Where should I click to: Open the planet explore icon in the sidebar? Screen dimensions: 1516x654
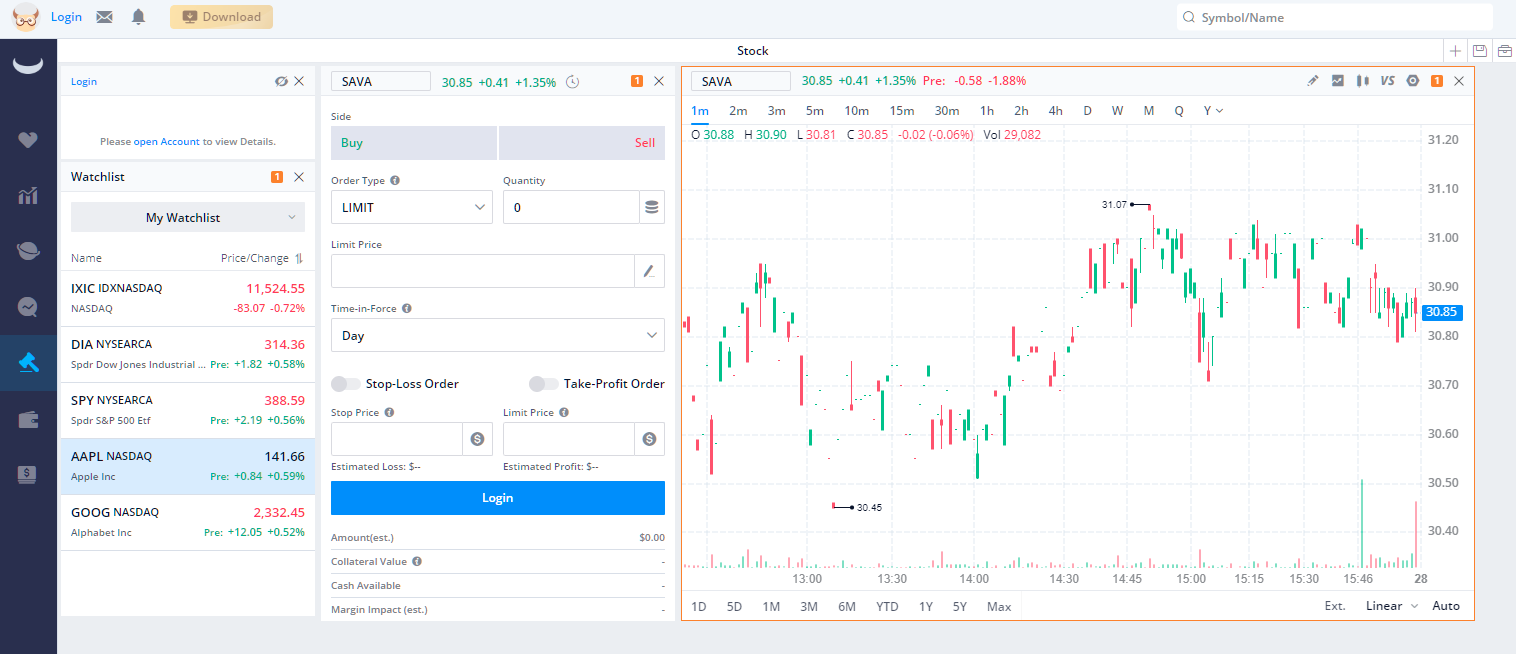coord(28,251)
